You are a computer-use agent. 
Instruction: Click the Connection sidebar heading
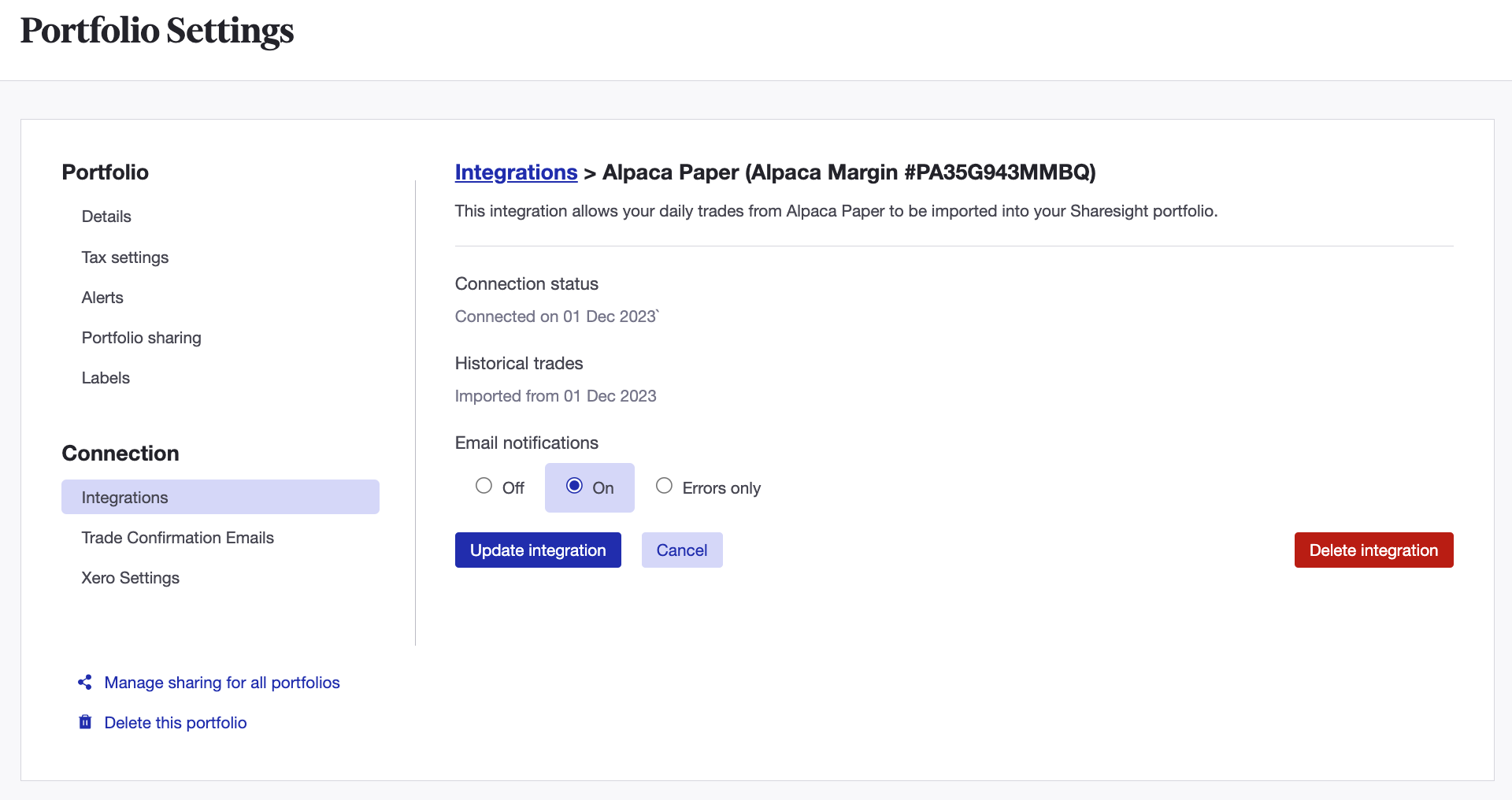pyautogui.click(x=120, y=454)
